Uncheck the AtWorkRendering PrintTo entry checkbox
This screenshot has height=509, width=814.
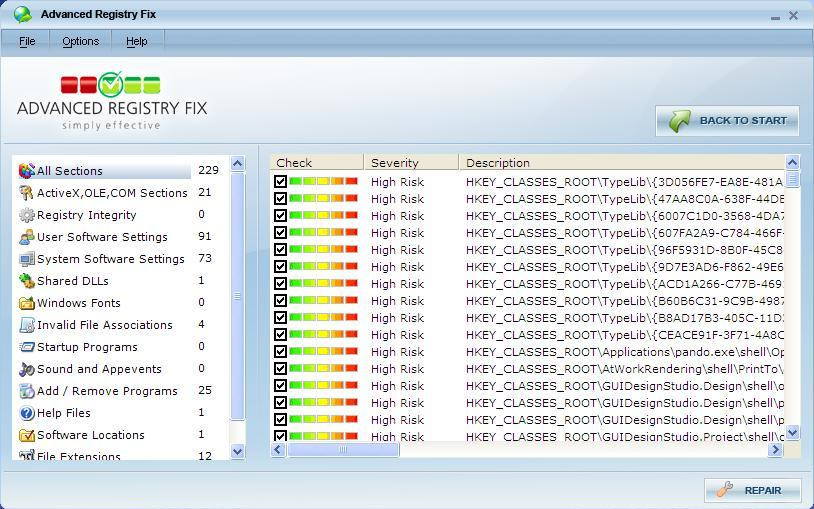coord(280,369)
